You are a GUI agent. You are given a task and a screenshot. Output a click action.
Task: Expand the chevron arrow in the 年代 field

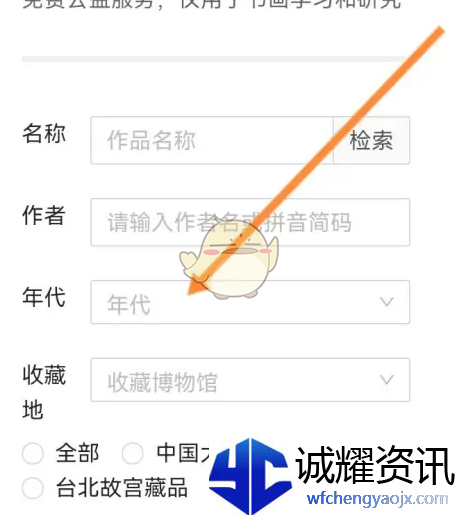pos(387,302)
